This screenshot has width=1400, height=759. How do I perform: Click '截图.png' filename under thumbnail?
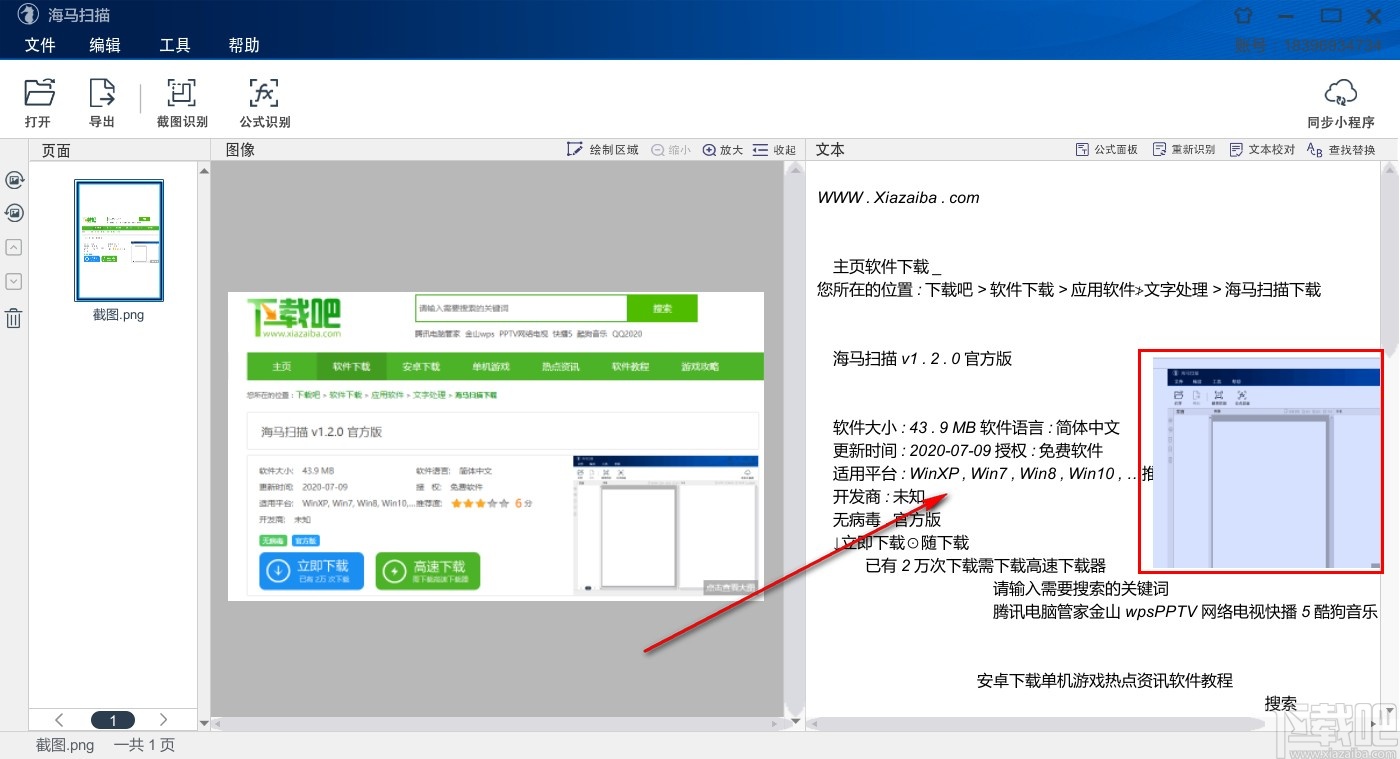(118, 315)
